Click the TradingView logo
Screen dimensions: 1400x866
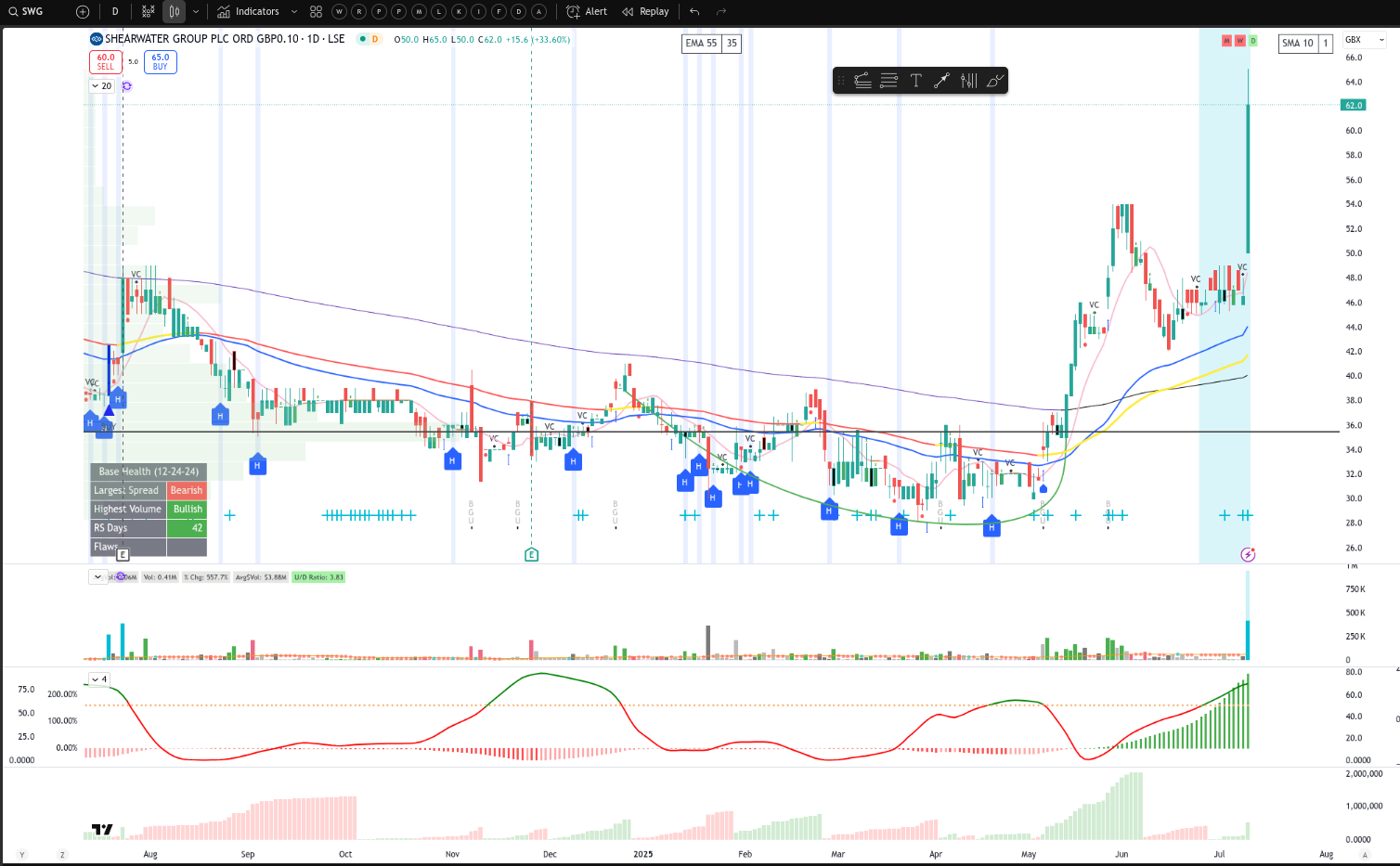102,829
